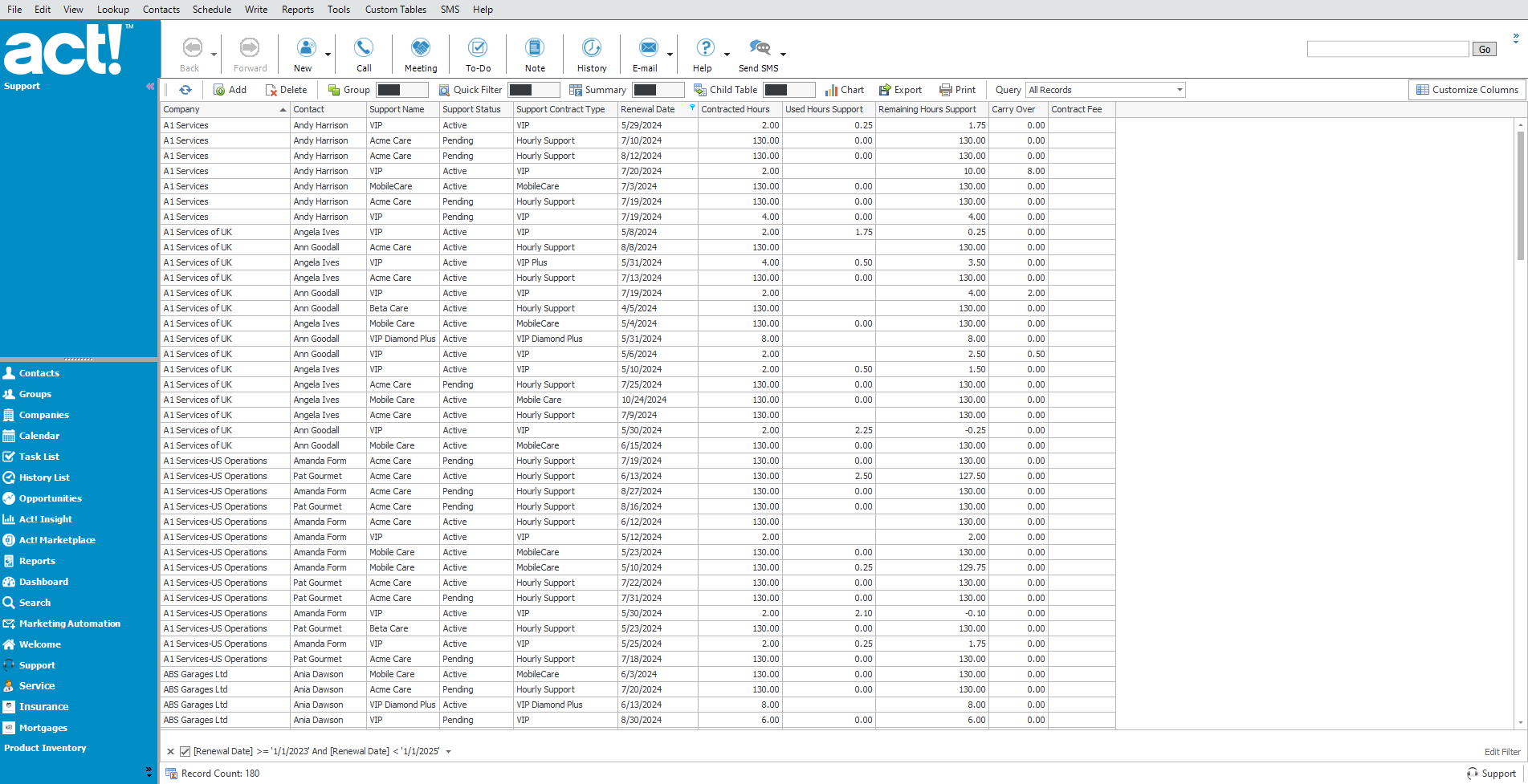Expand the Help dropdown arrow

pos(727,55)
